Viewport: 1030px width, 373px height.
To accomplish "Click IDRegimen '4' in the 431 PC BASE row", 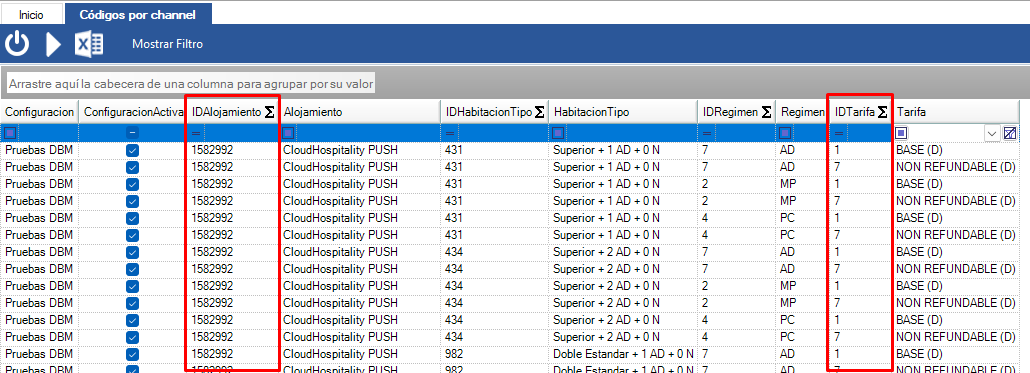I will (705, 218).
